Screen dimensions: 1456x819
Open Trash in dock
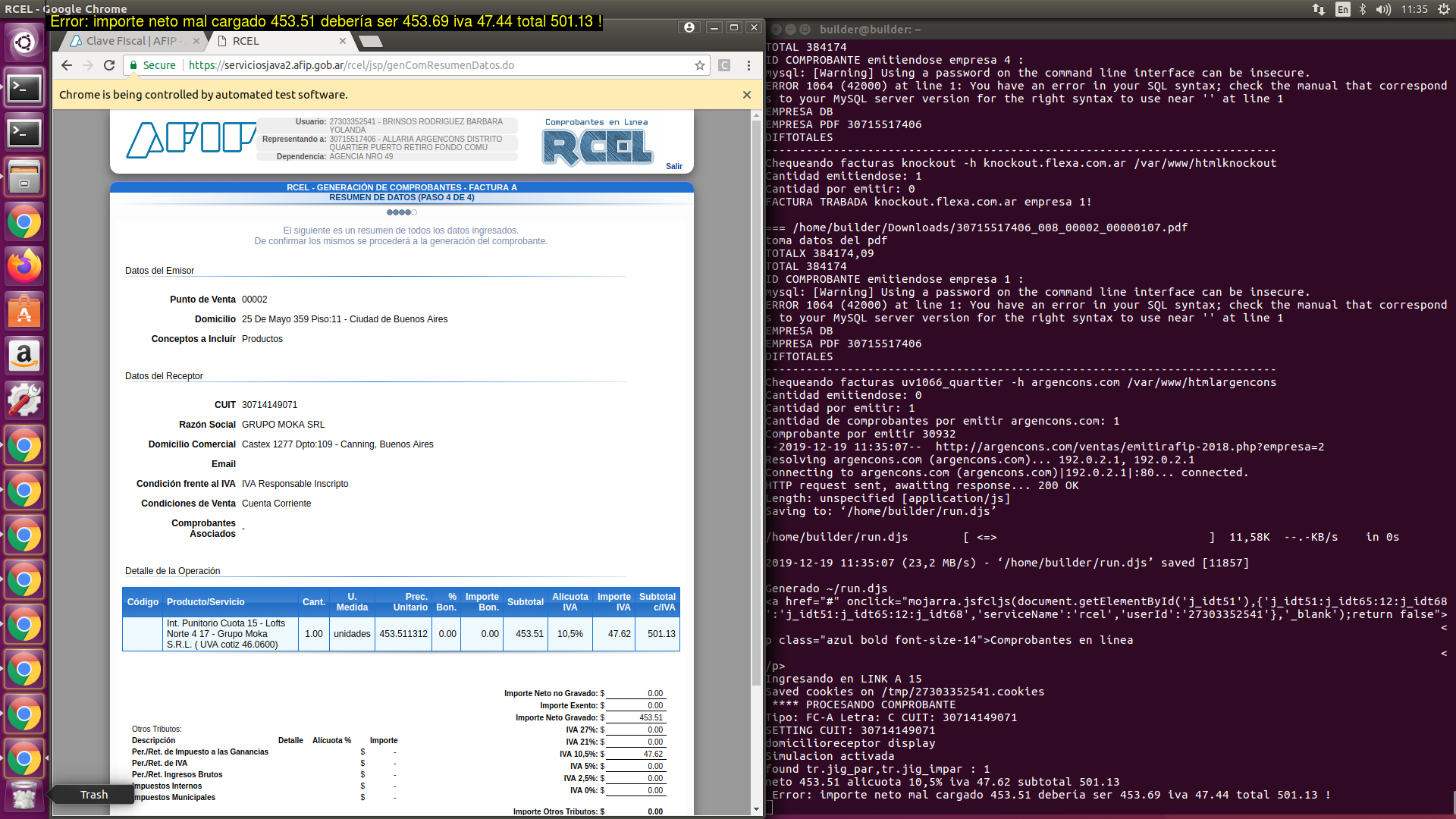24,796
